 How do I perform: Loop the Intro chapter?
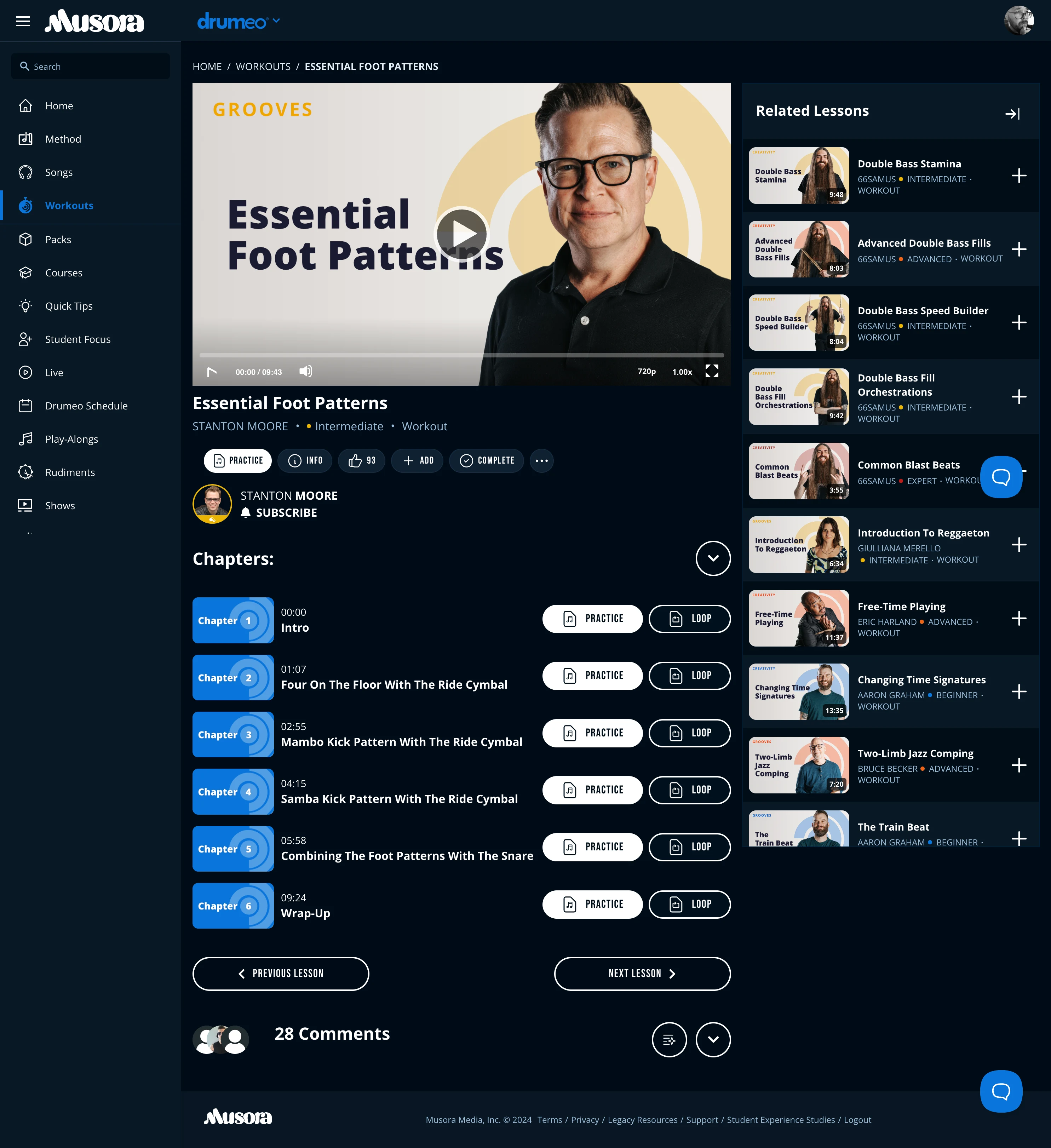pyautogui.click(x=689, y=619)
